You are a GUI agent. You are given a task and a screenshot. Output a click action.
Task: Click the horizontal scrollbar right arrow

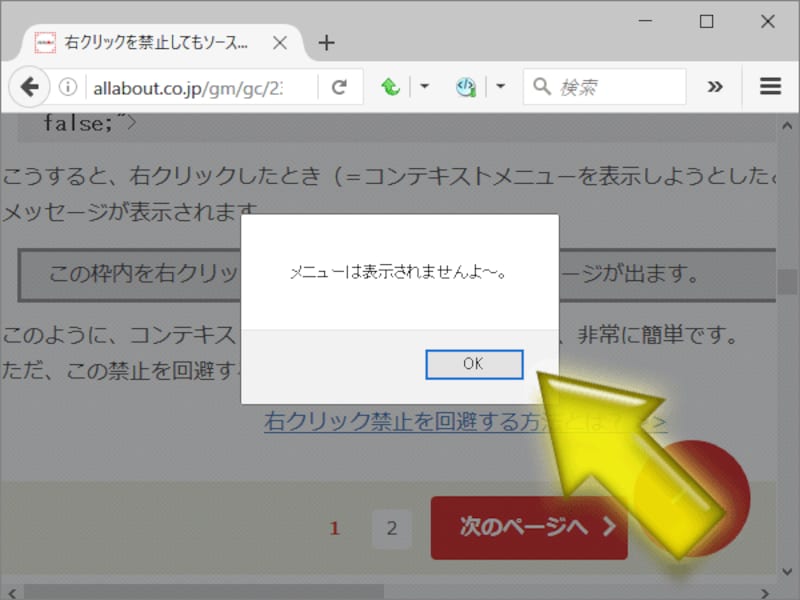pyautogui.click(x=765, y=593)
